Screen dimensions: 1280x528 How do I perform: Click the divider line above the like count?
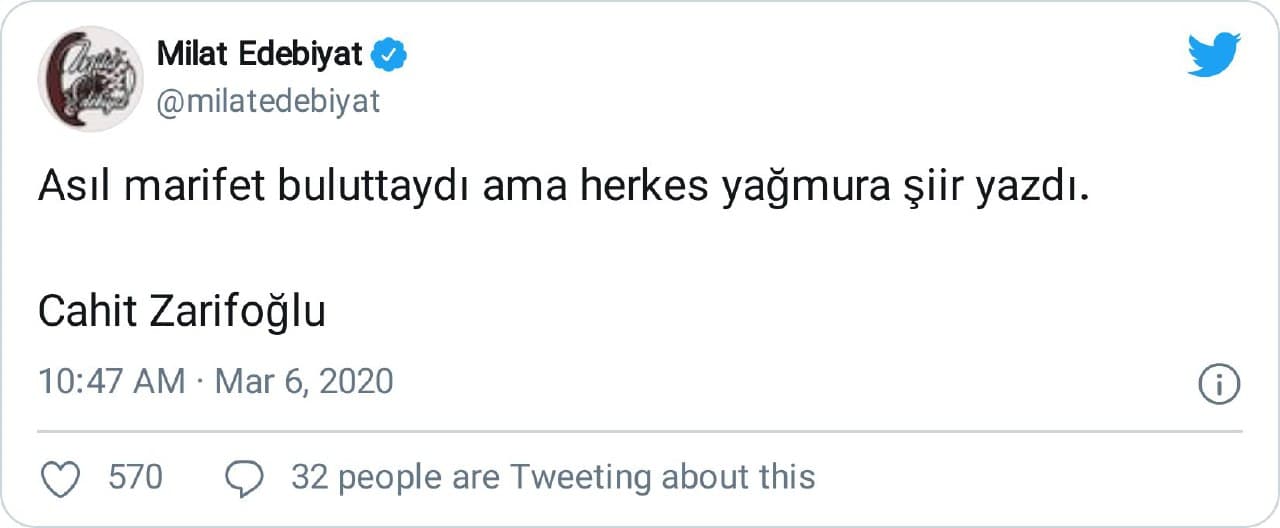tap(640, 431)
